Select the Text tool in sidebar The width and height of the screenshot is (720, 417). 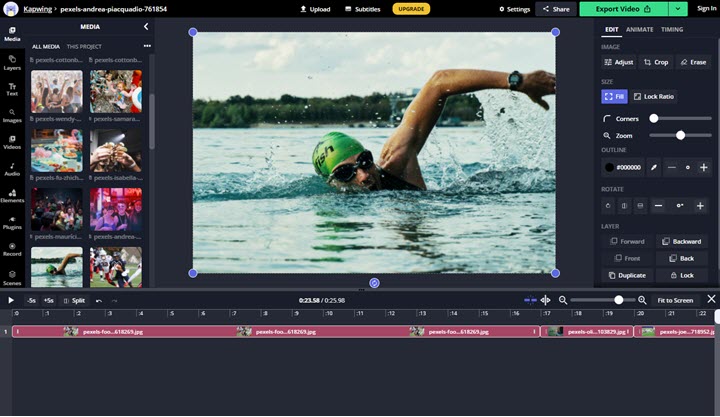(12, 88)
